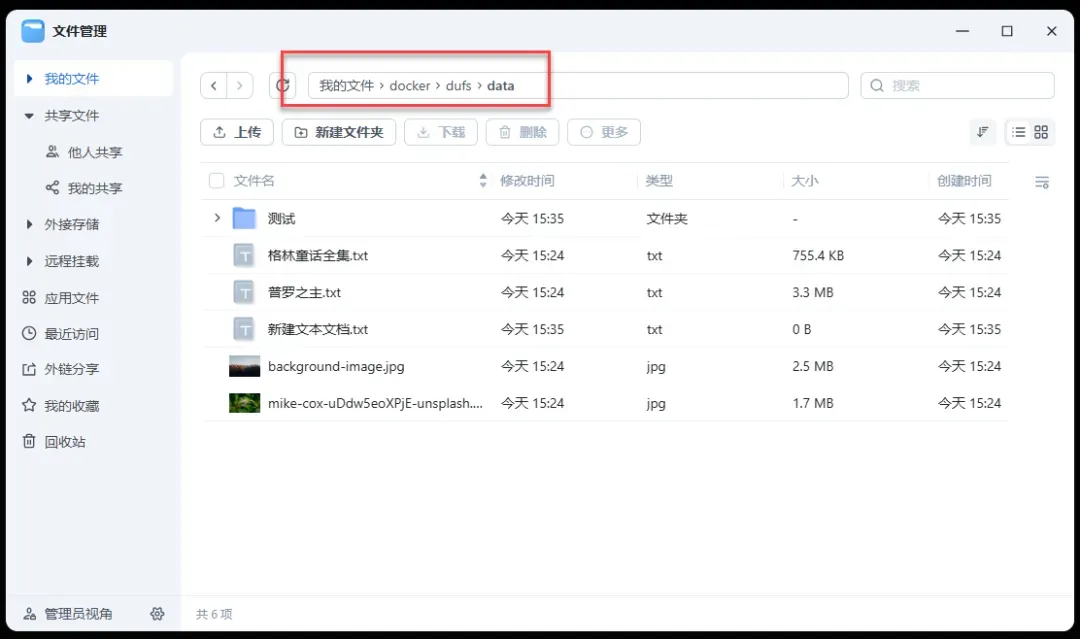Image resolution: width=1080 pixels, height=639 pixels.
Task: Switch to list view layout
Action: tap(1019, 132)
